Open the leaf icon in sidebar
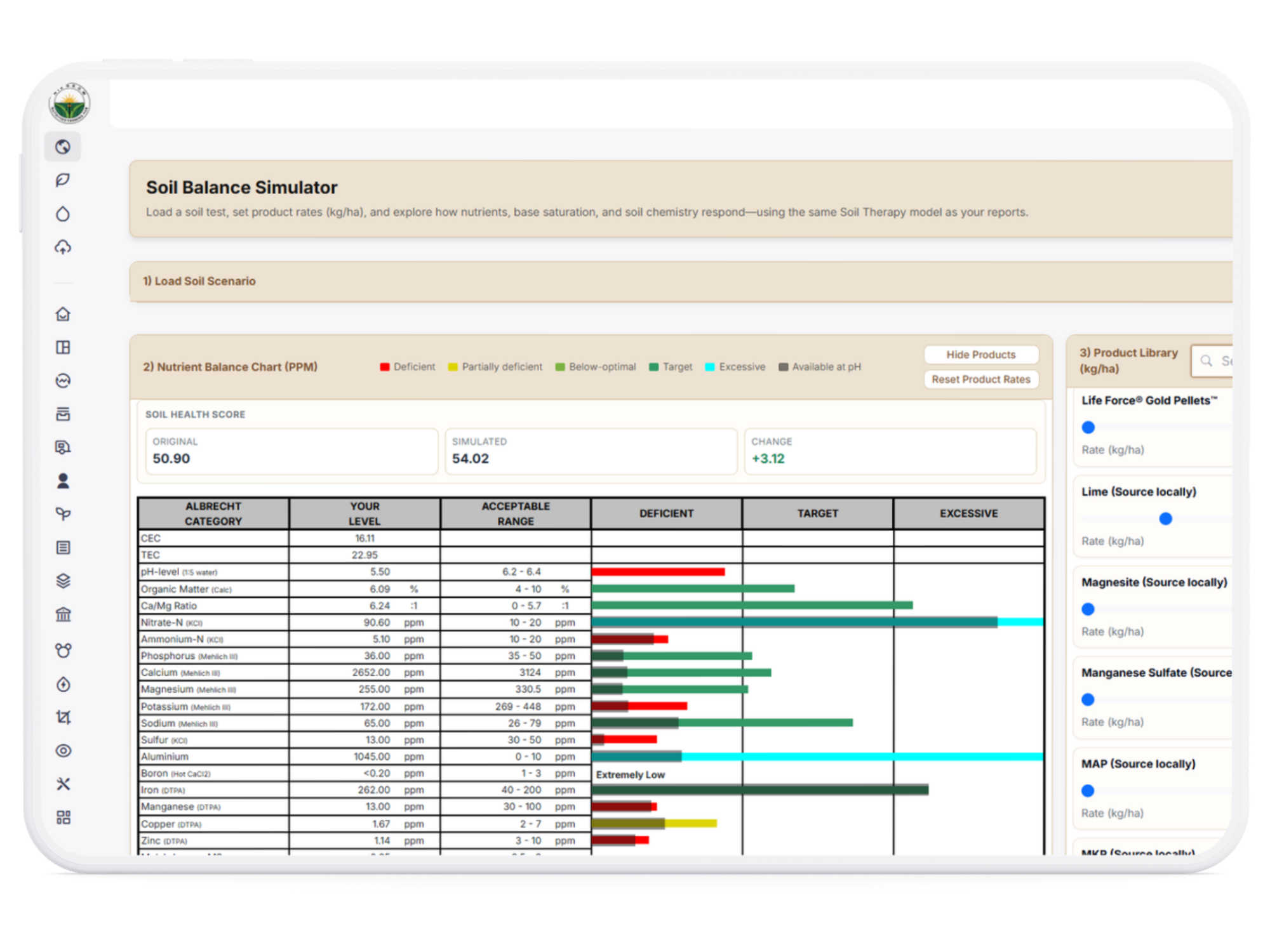The height and width of the screenshot is (952, 1270). tap(63, 180)
